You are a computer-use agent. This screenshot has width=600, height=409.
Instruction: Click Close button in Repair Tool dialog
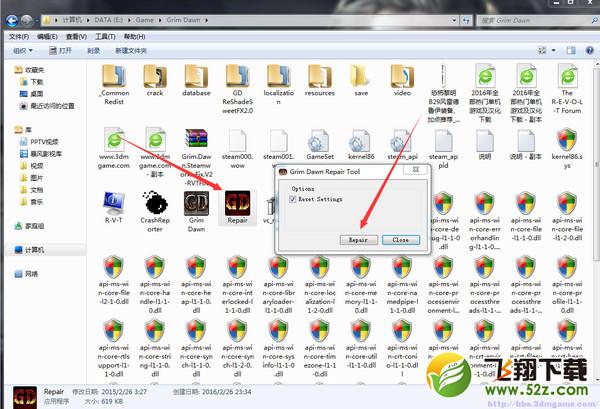tap(401, 240)
